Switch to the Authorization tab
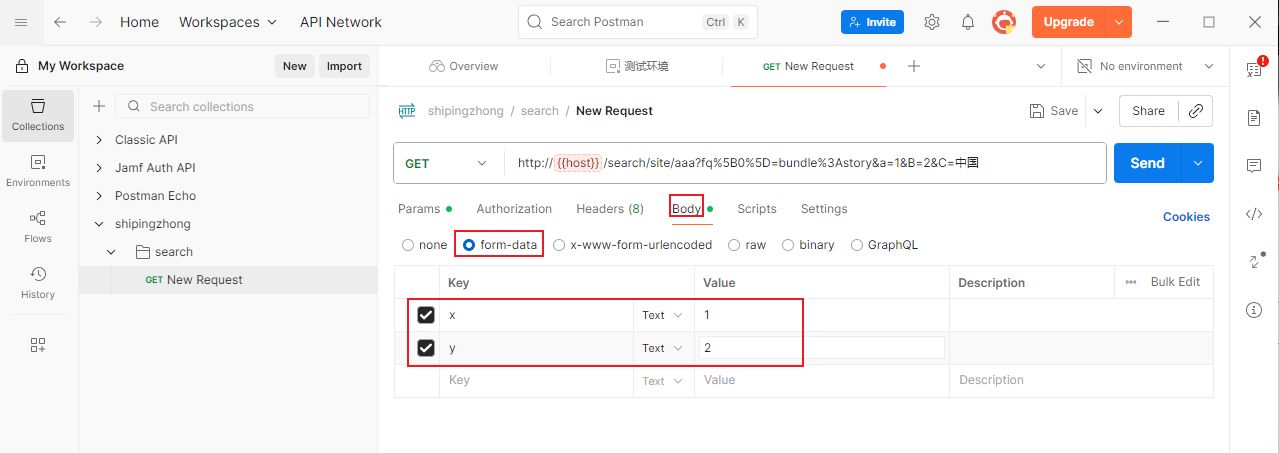This screenshot has width=1279, height=453. [514, 209]
